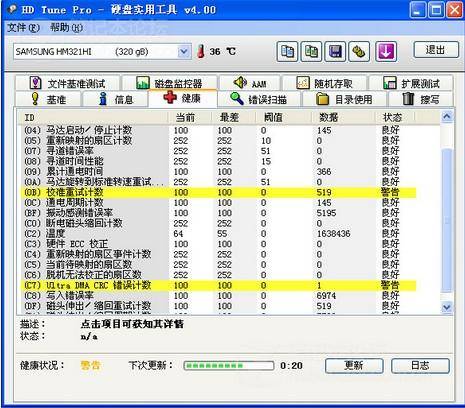Click the 更新 button
465x408 pixels.
click(x=354, y=366)
